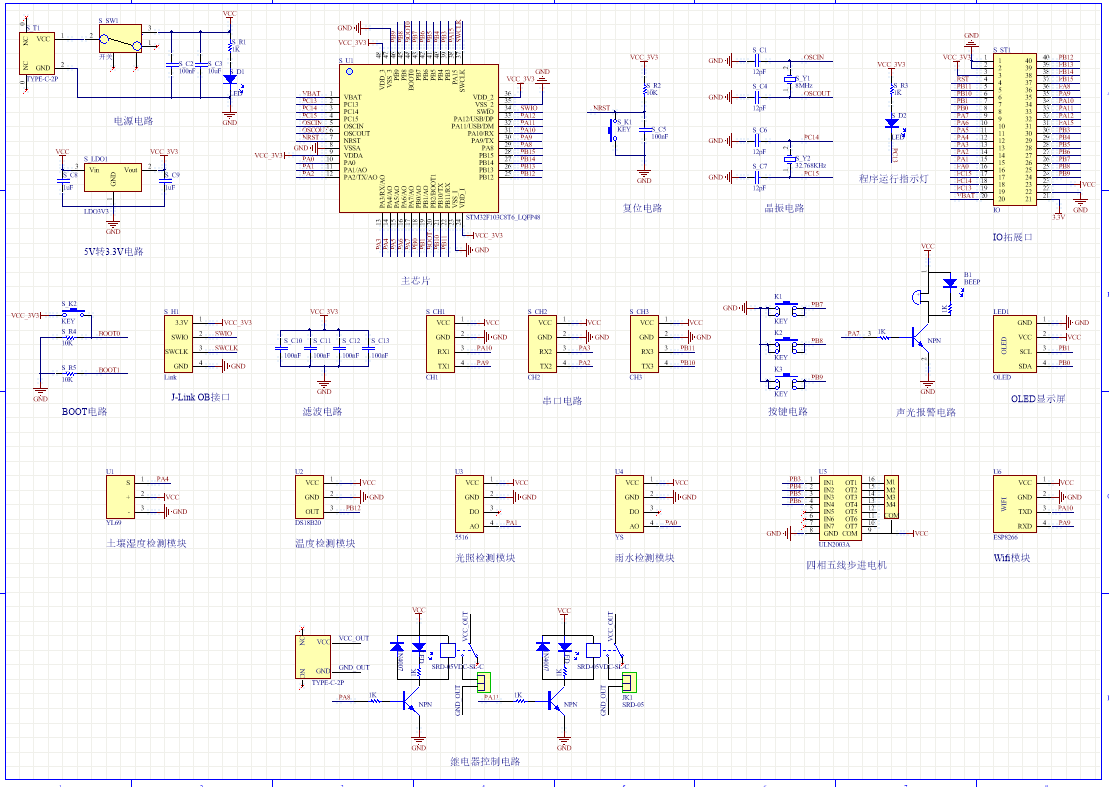Select the NPN transistor in the alarm circuit
This screenshot has height=787, width=1109.
(919, 338)
